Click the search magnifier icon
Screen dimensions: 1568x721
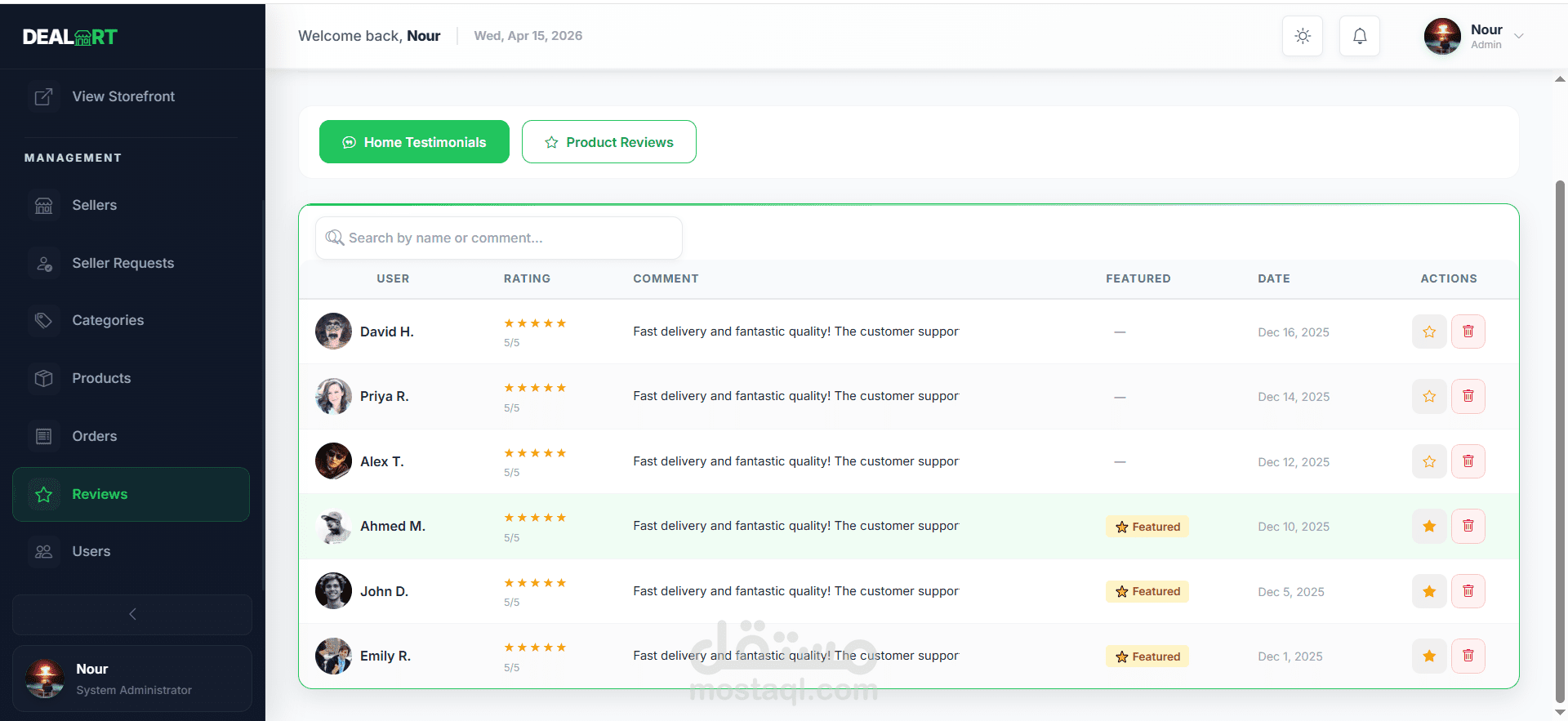point(334,238)
